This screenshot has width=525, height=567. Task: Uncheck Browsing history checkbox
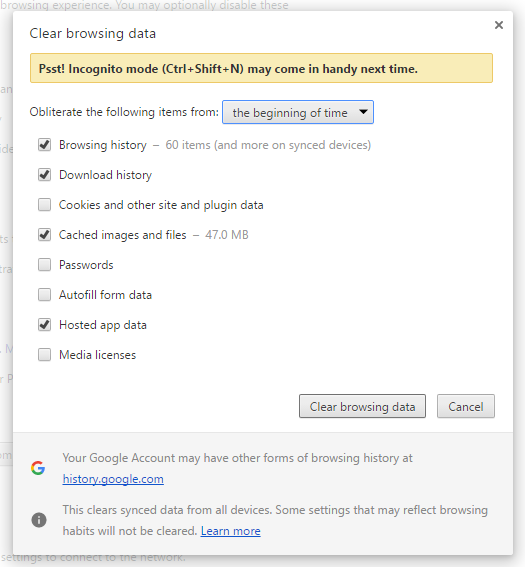44,145
